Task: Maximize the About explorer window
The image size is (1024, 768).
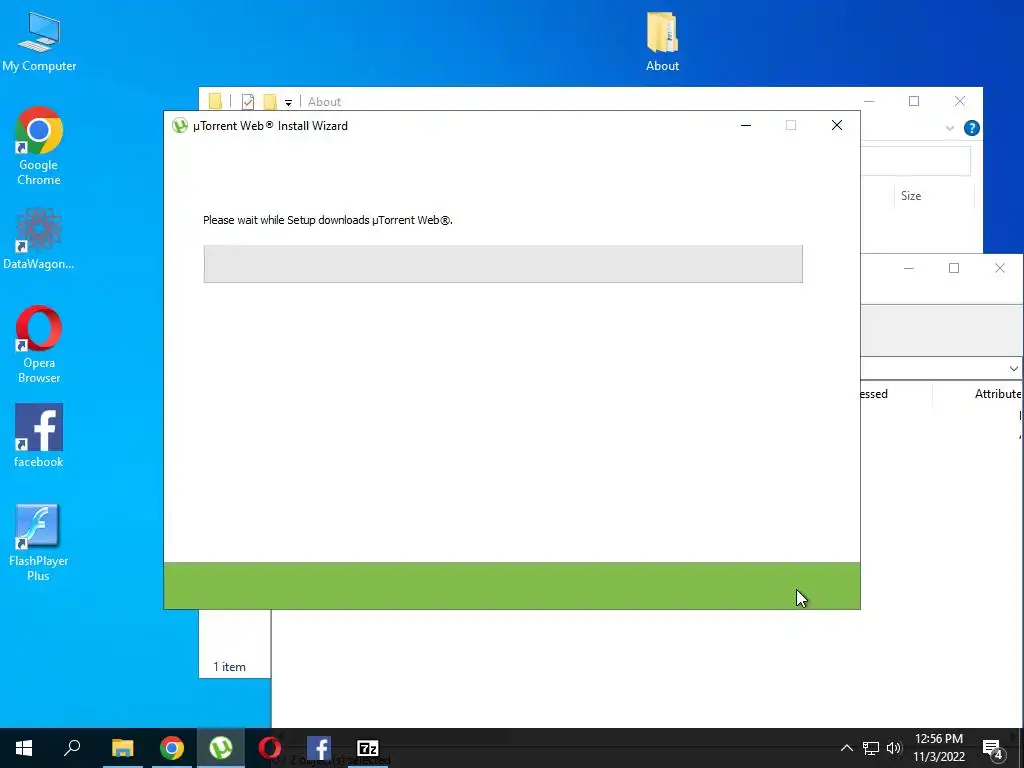Action: 914,101
